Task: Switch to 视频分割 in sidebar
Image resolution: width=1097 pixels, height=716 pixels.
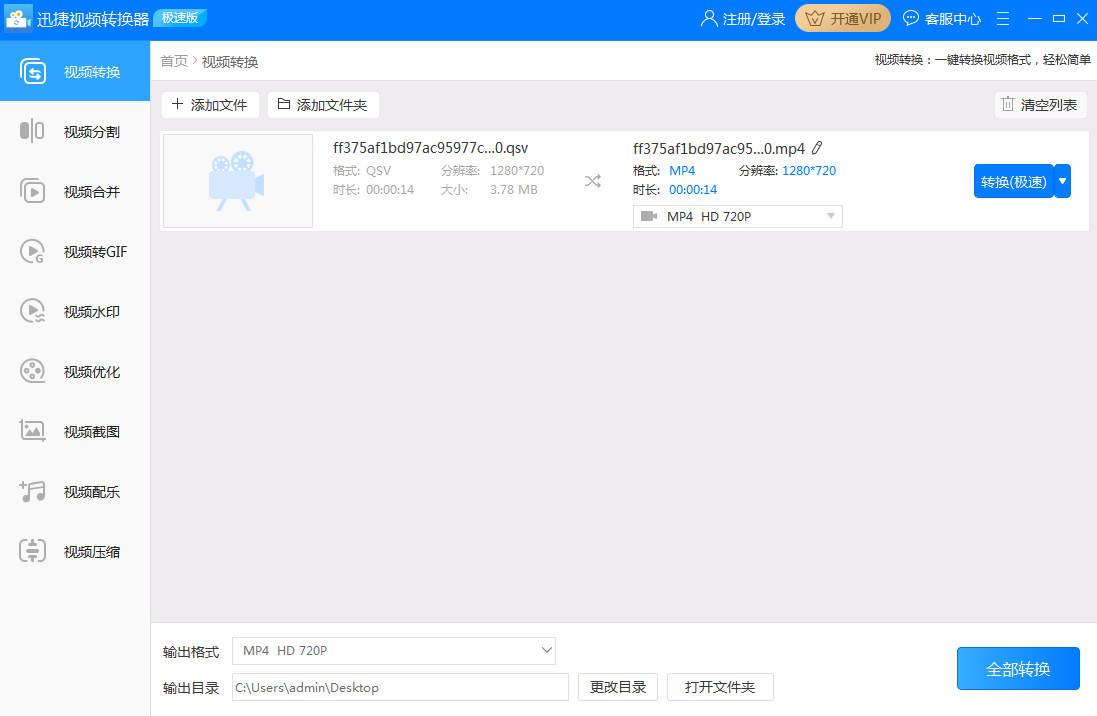Action: (75, 132)
